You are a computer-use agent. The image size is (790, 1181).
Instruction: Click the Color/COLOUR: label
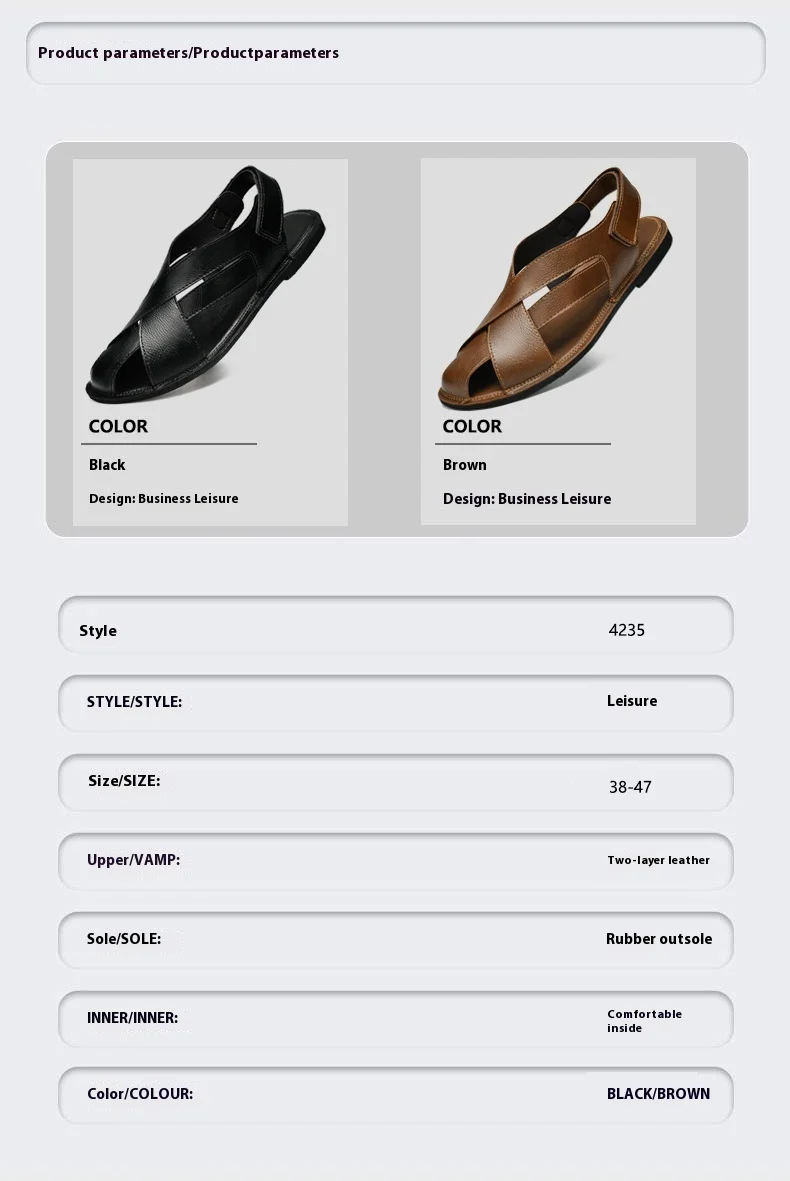point(140,1094)
